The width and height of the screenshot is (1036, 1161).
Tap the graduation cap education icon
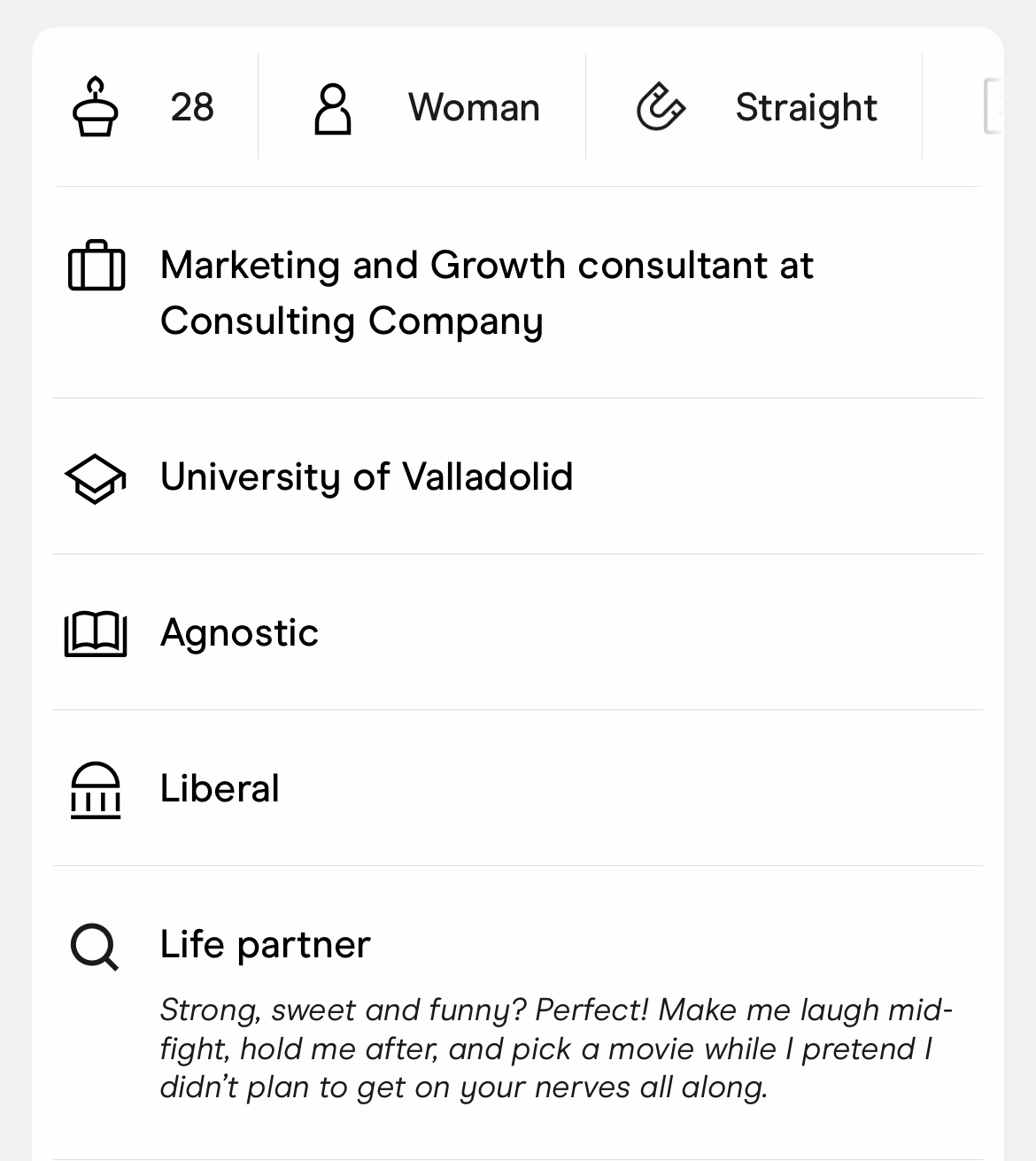(96, 479)
